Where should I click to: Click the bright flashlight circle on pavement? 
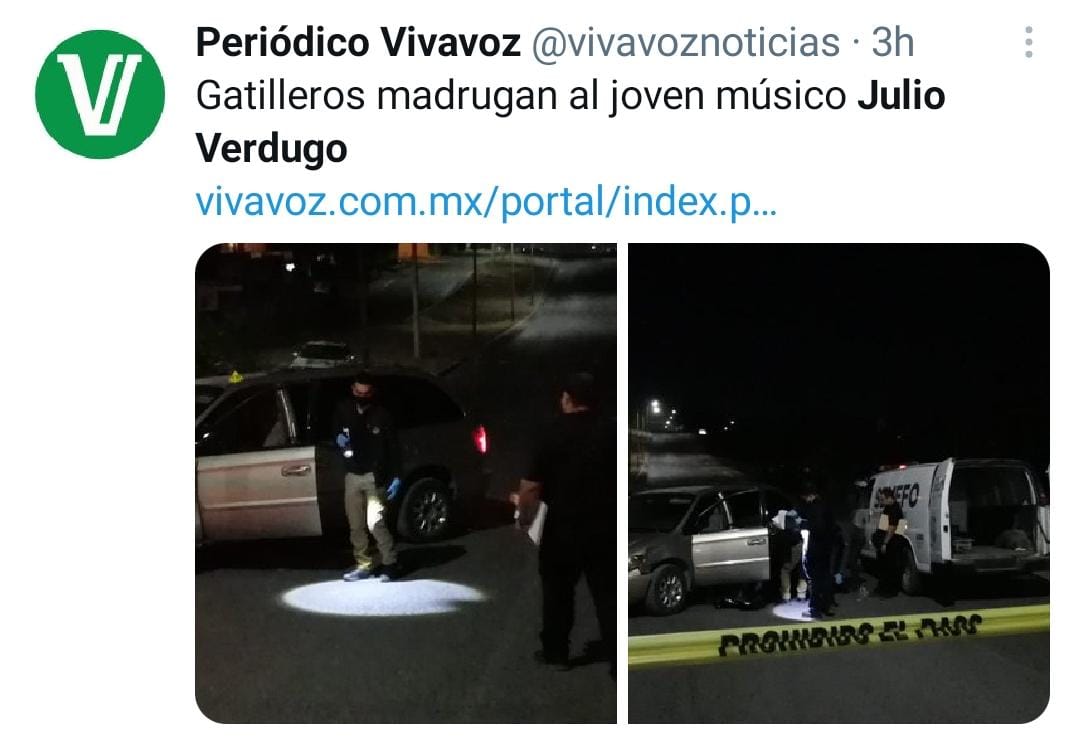tap(384, 596)
